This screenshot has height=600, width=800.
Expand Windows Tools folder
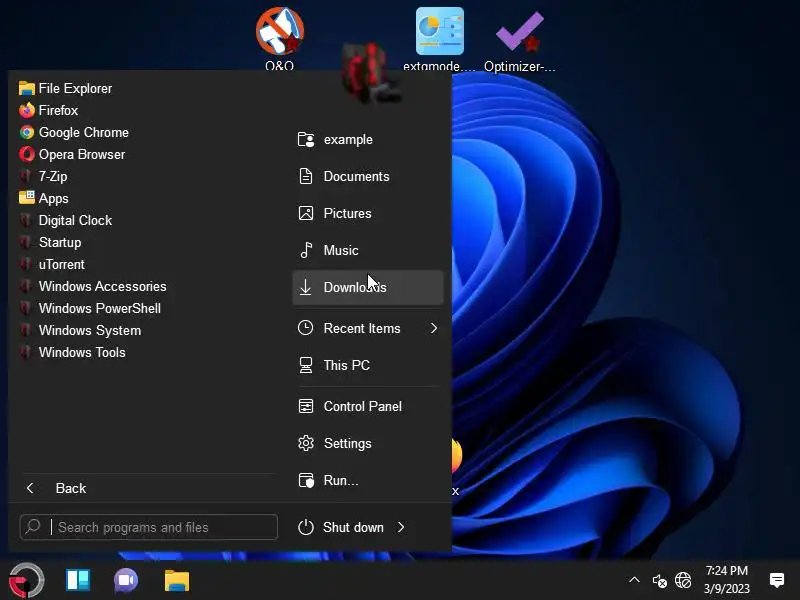tap(72, 352)
